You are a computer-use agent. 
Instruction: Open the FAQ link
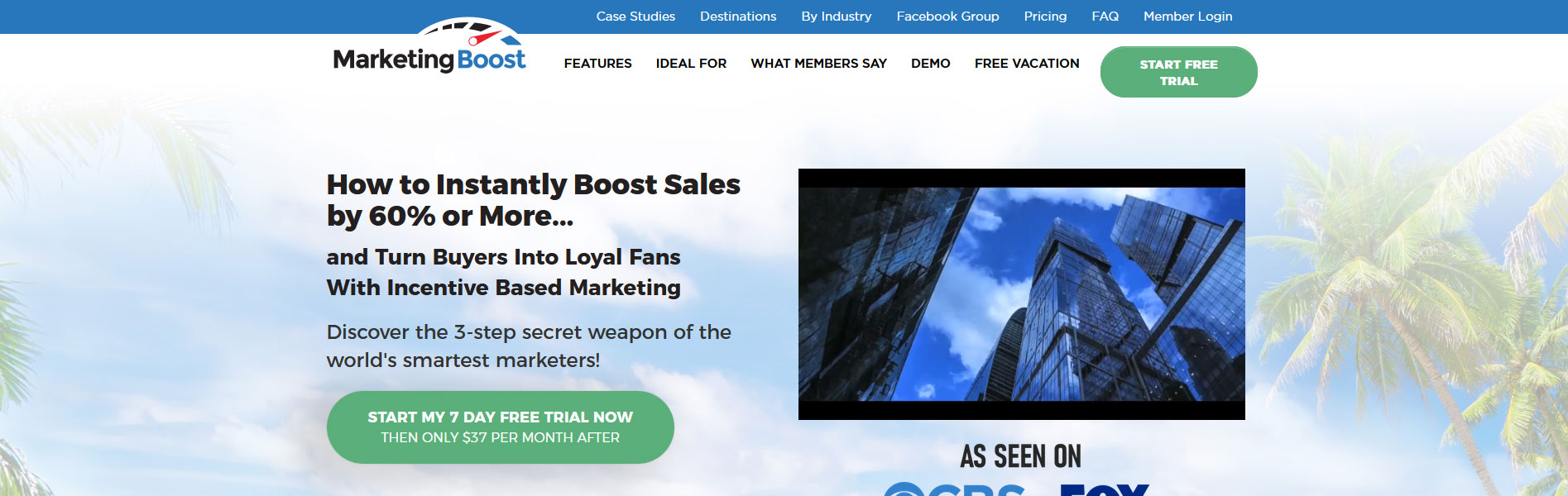pyautogui.click(x=1105, y=17)
